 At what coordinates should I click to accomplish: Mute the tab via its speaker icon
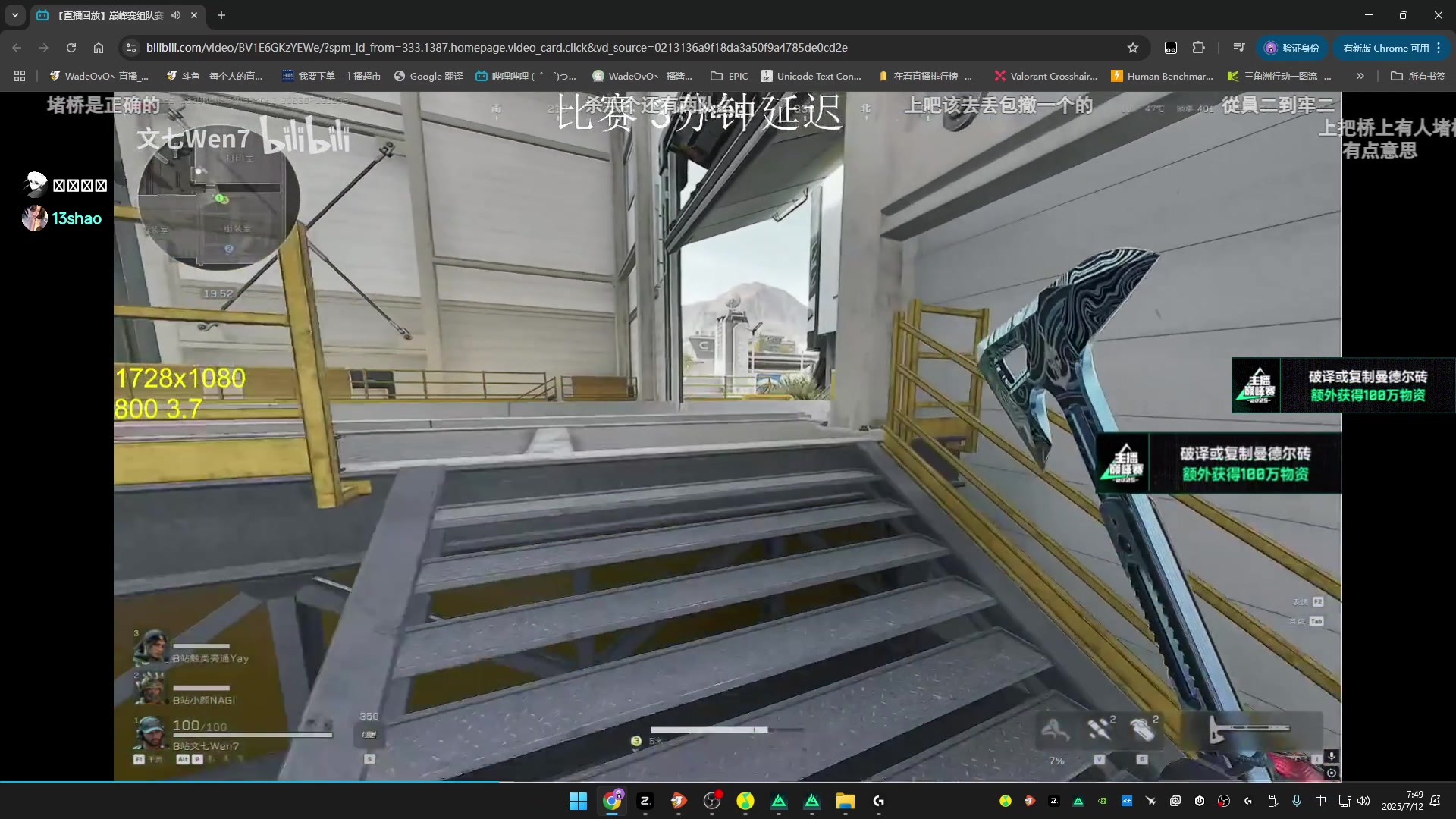coord(176,15)
